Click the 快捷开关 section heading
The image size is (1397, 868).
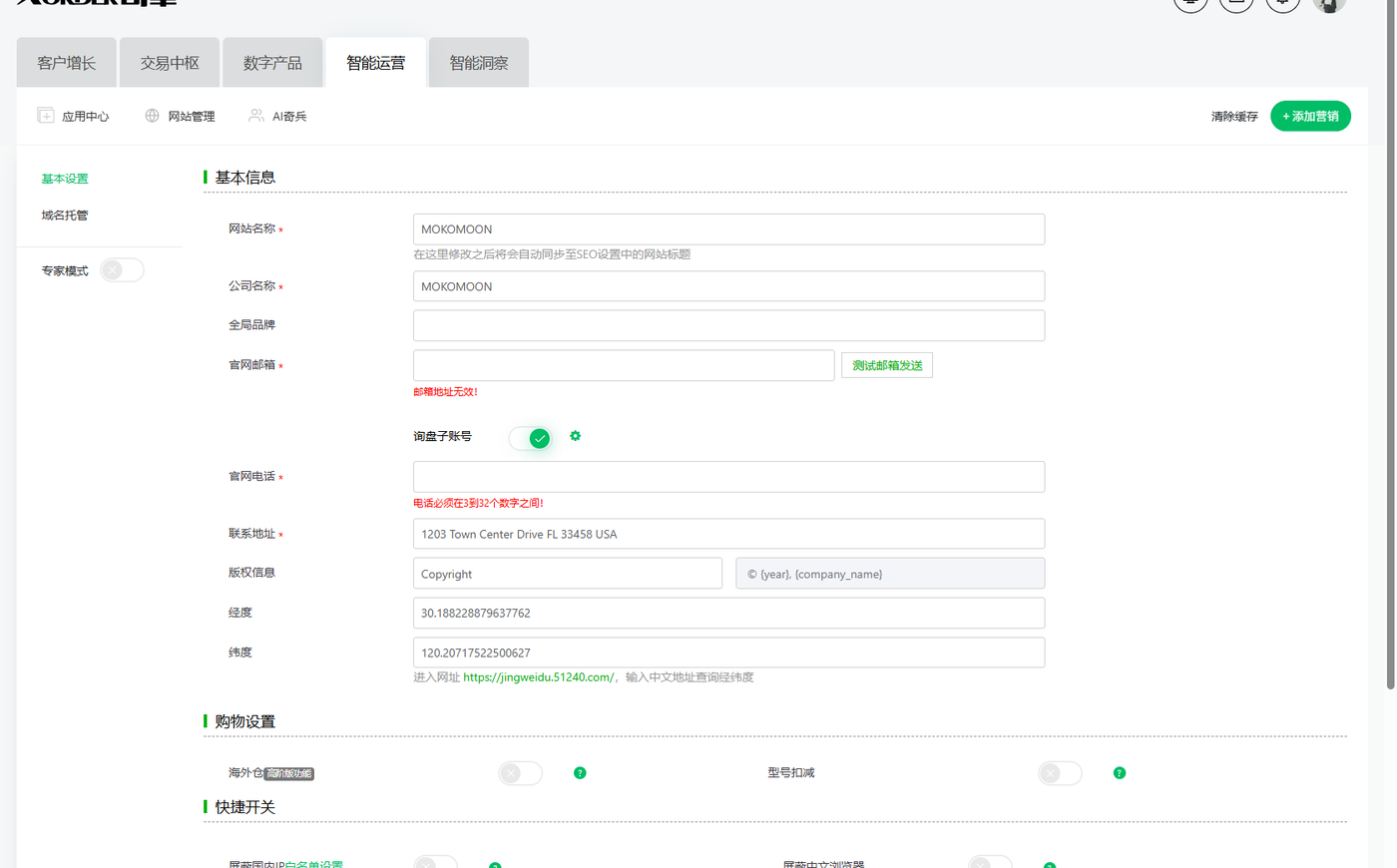(x=244, y=807)
